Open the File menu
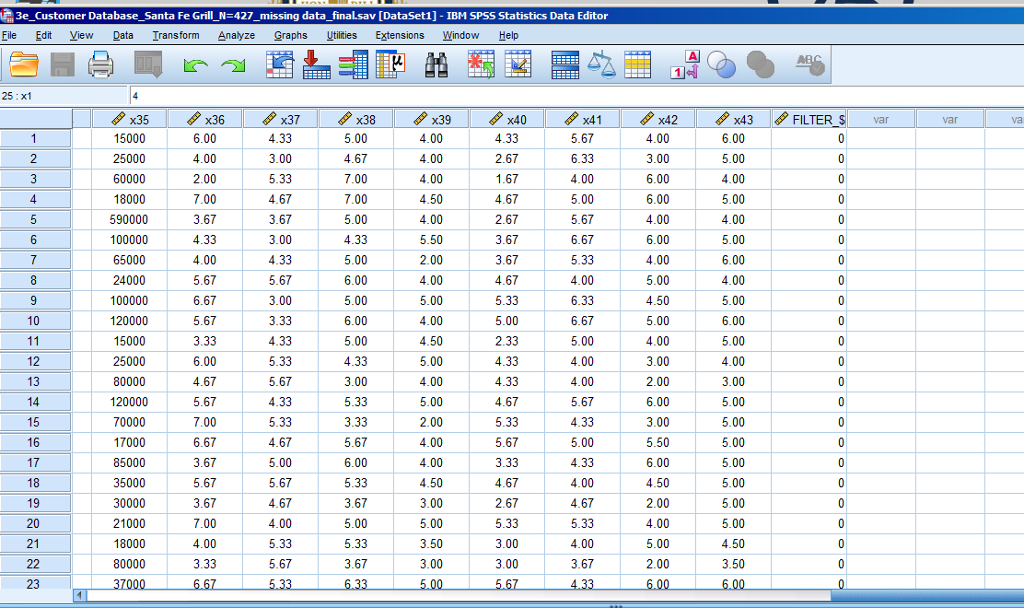The width and height of the screenshot is (1024, 608). [9, 35]
